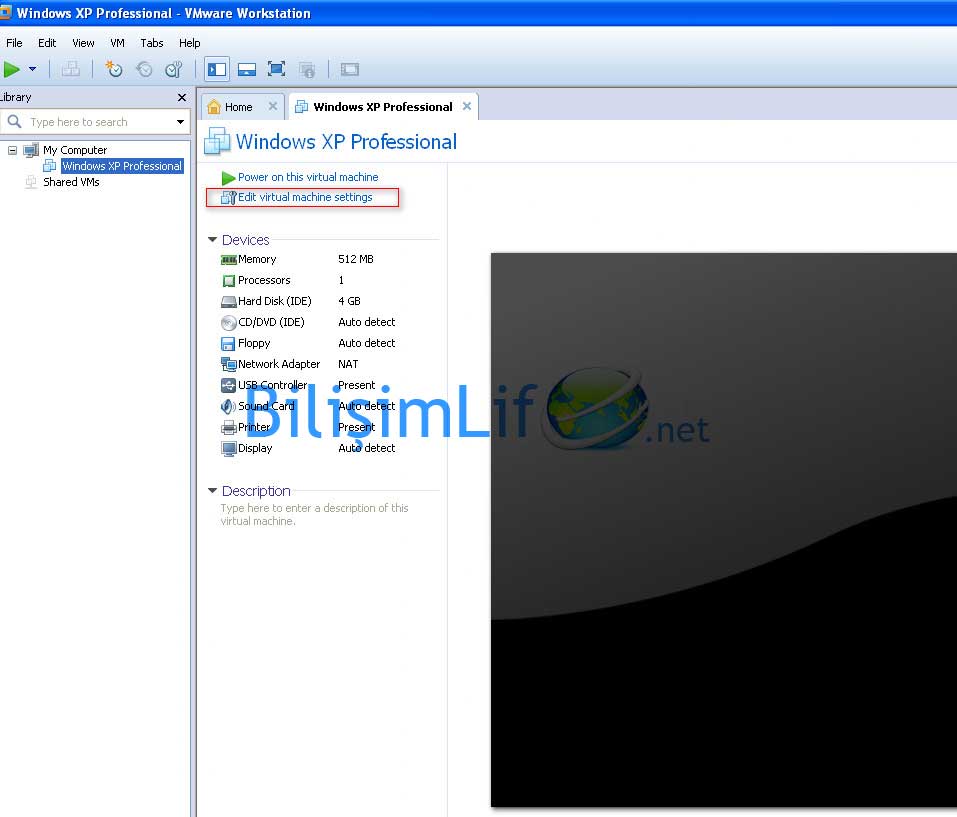The image size is (957, 817).
Task: Switch to the Home tab
Action: pos(238,107)
